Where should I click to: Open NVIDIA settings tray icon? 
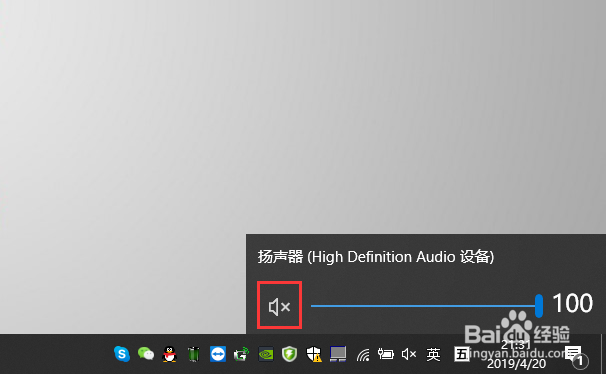(266, 354)
